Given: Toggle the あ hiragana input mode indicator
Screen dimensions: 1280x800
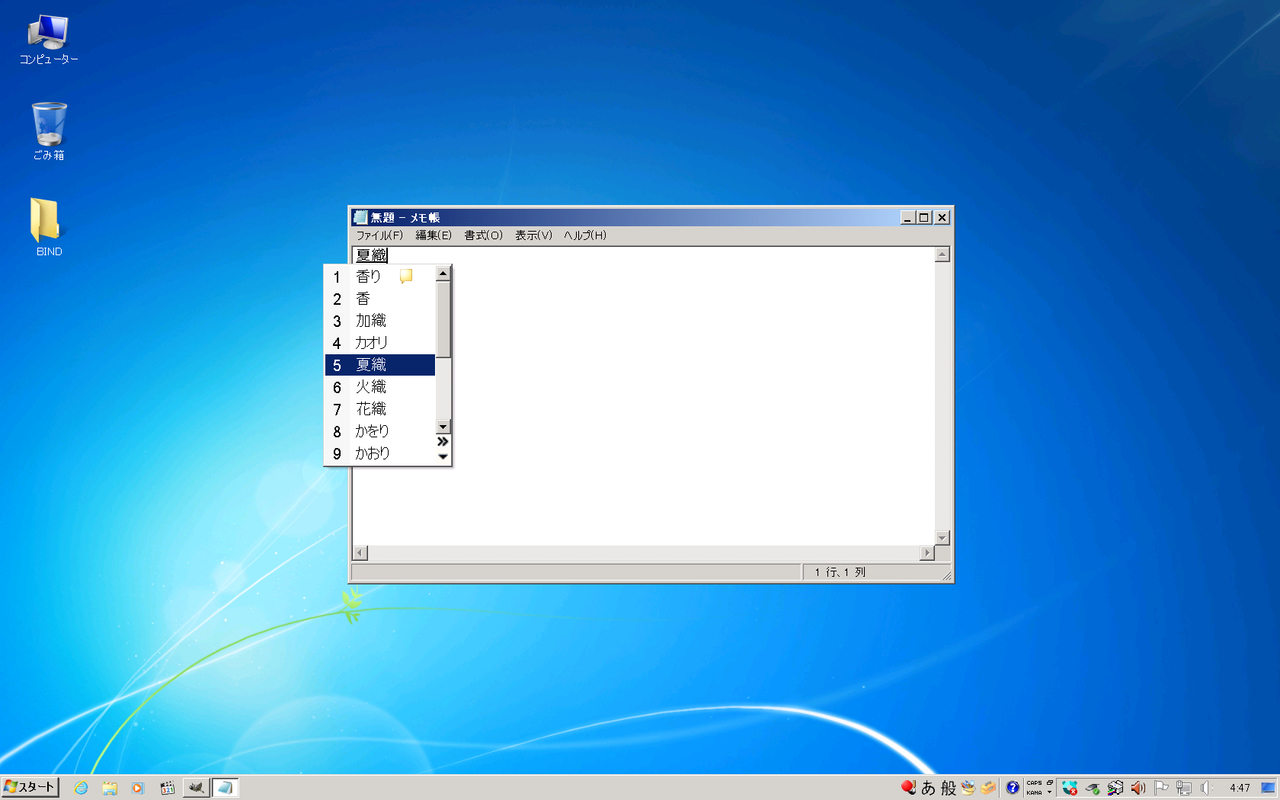Looking at the screenshot, I should click(929, 787).
